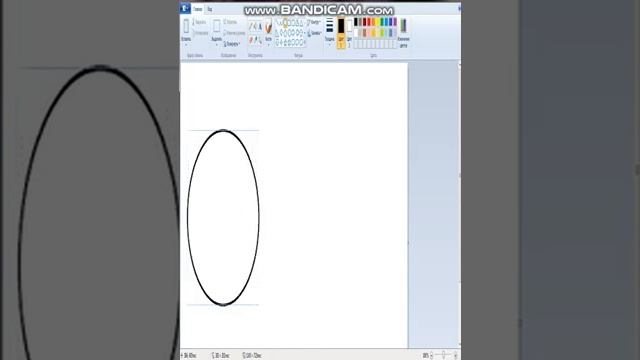
Task: Click the vertical scrollbar down arrow
Action: [460, 345]
